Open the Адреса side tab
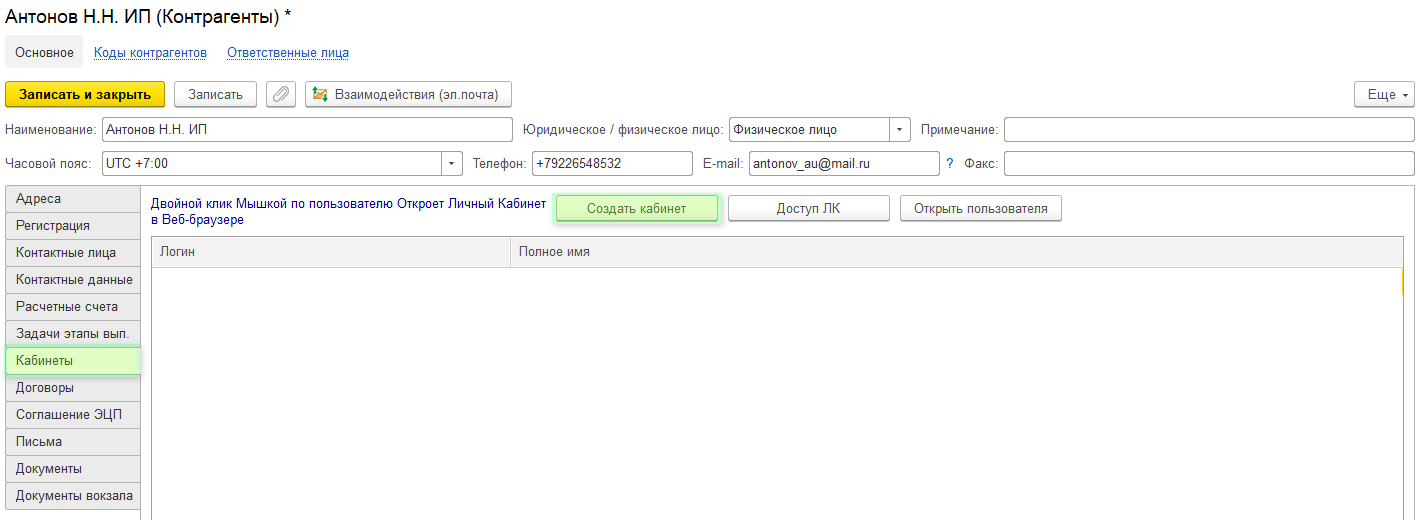This screenshot has width=1416, height=520. pos(72,199)
